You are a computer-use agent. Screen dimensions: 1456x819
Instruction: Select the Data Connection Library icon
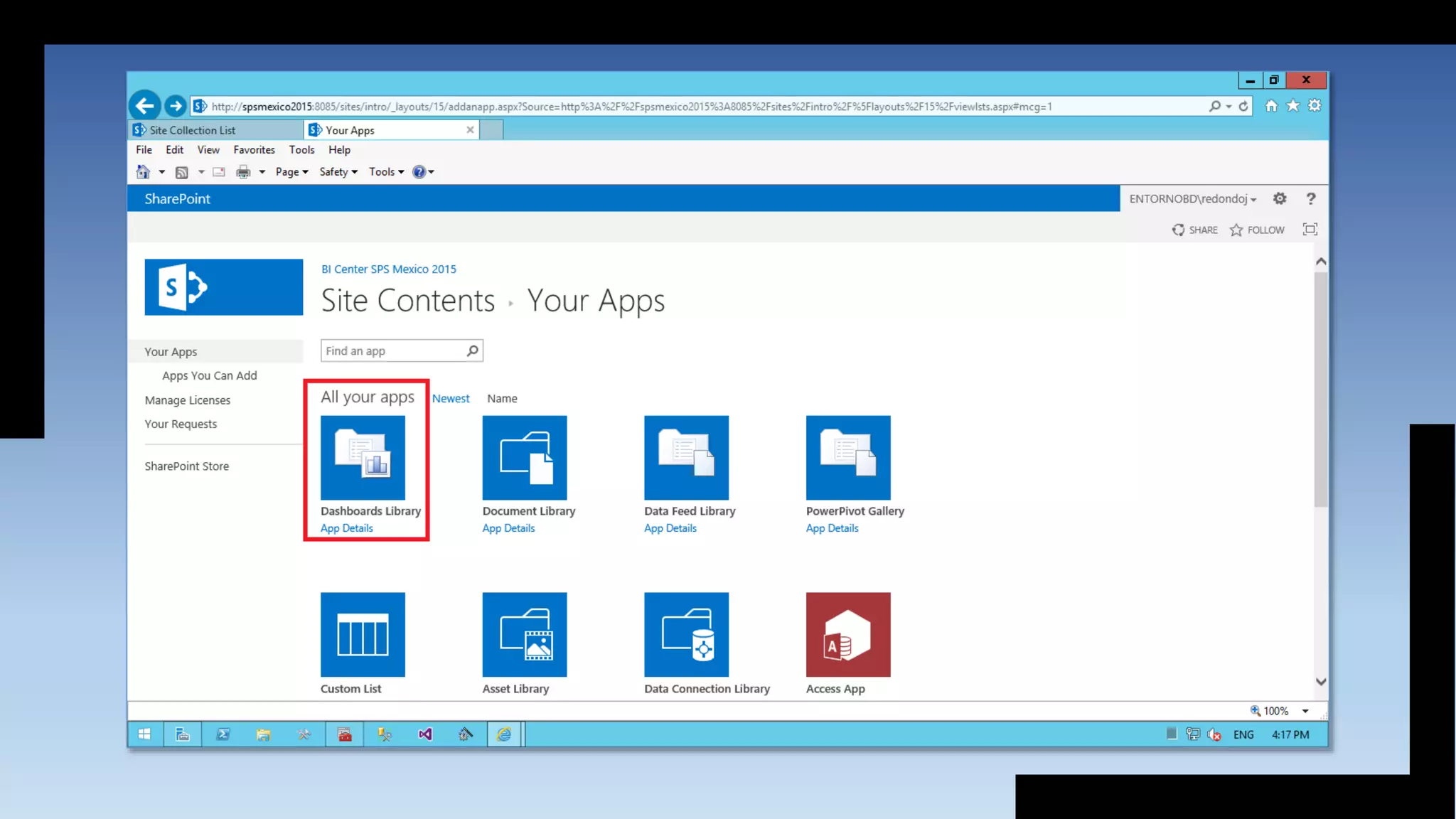coord(686,634)
